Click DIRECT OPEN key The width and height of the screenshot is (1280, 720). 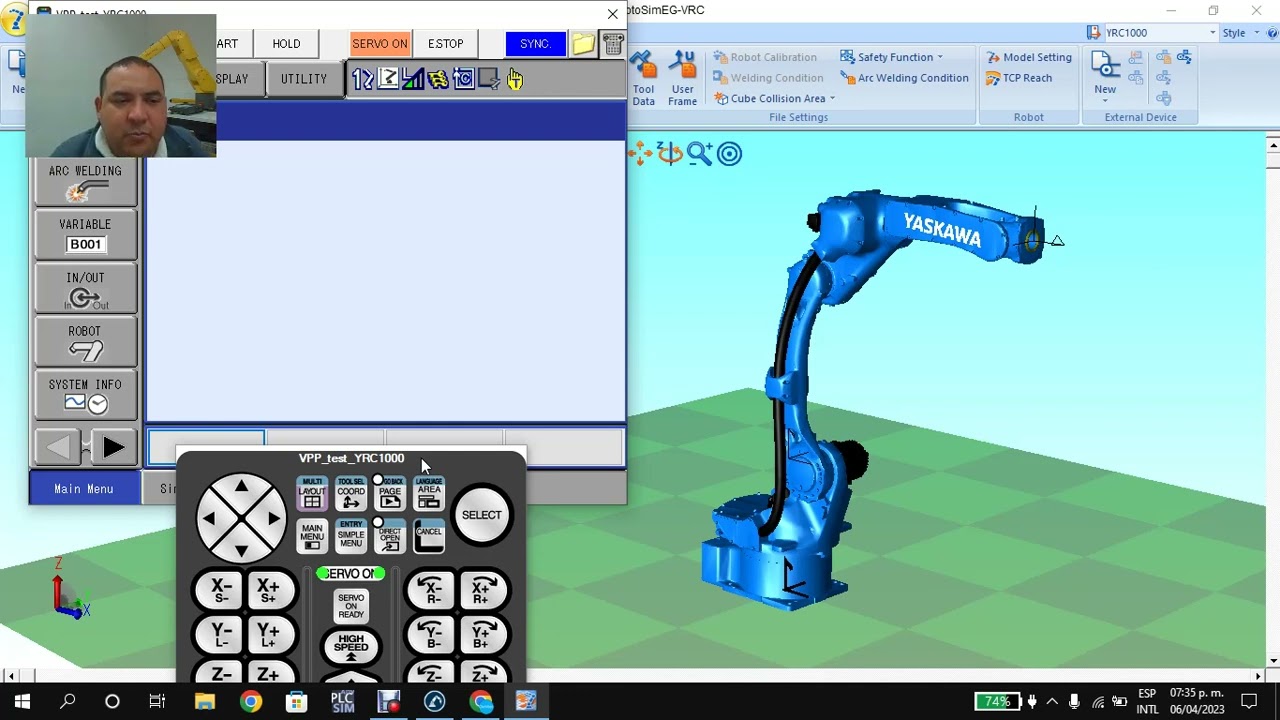390,536
